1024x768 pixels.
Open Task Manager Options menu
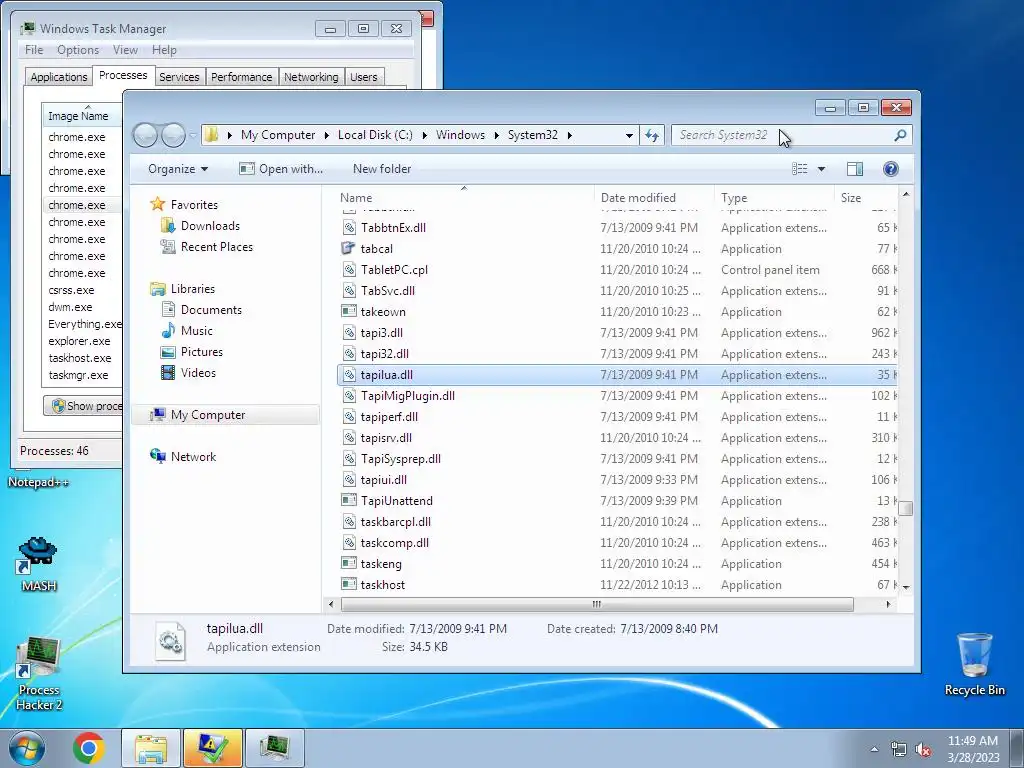pyautogui.click(x=78, y=50)
